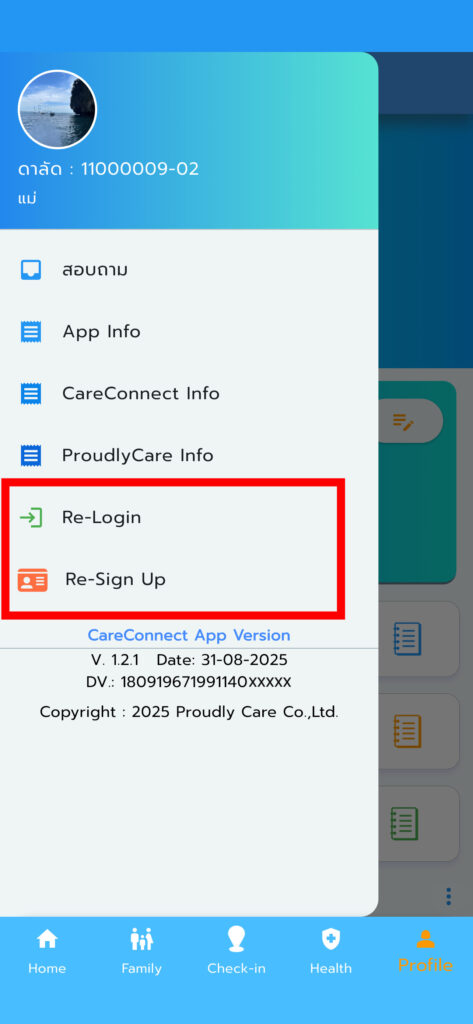Click the orange ID card icon
This screenshot has height=1024, width=473.
(x=33, y=580)
